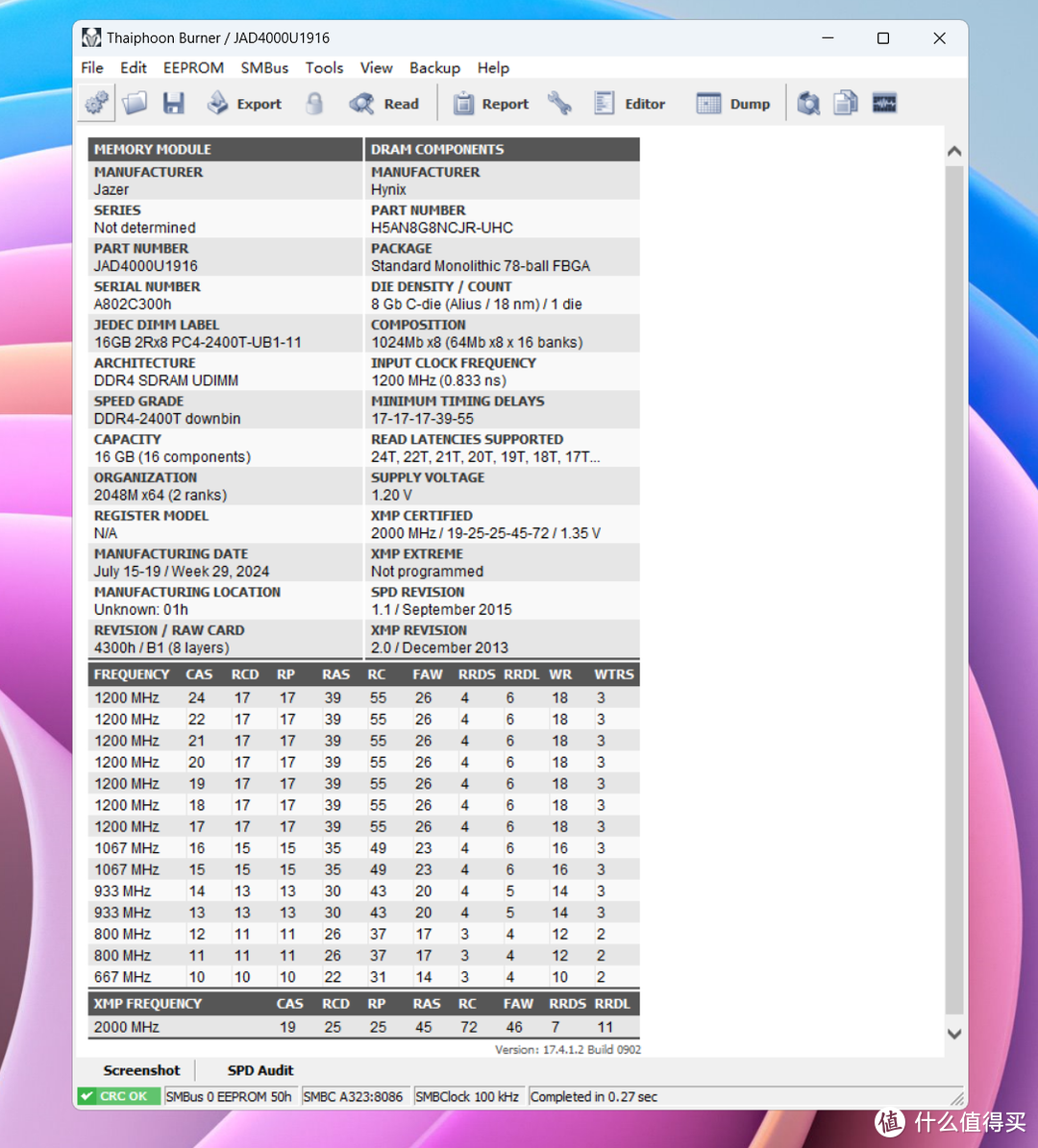Click the XMP Certified 2000 MHz timing value

[x=485, y=533]
